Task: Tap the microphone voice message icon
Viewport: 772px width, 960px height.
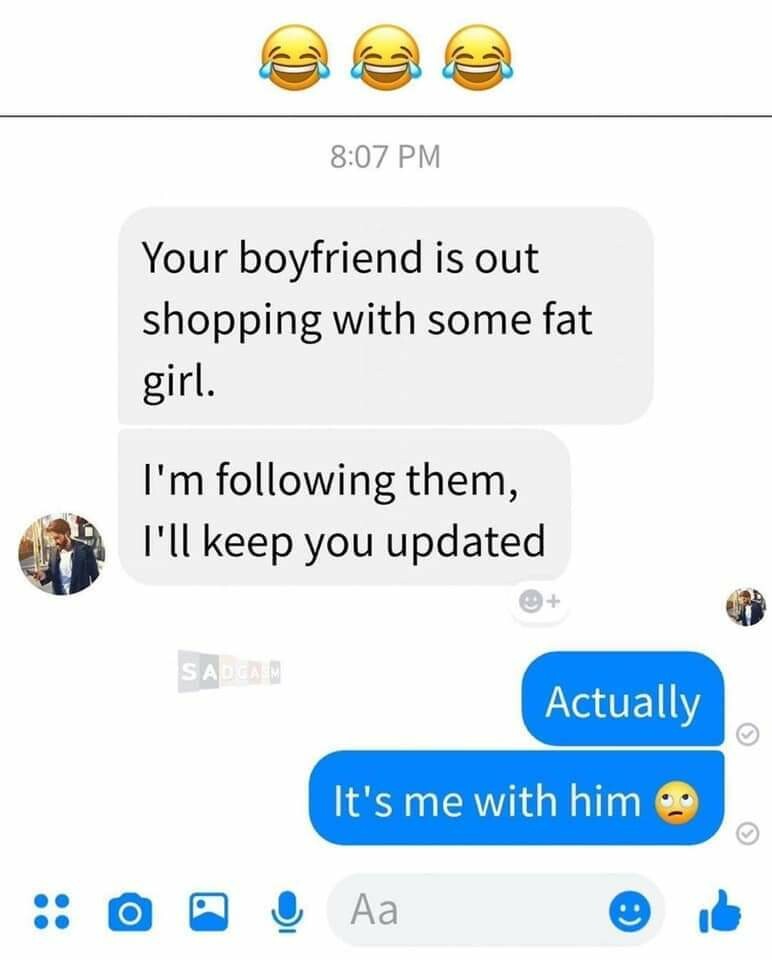Action: [287, 912]
